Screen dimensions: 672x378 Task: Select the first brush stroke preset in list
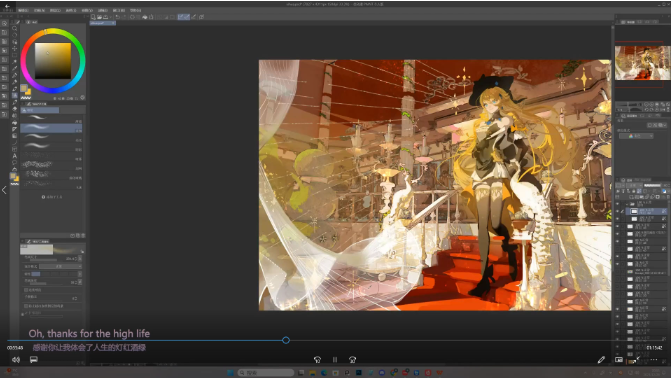51,118
